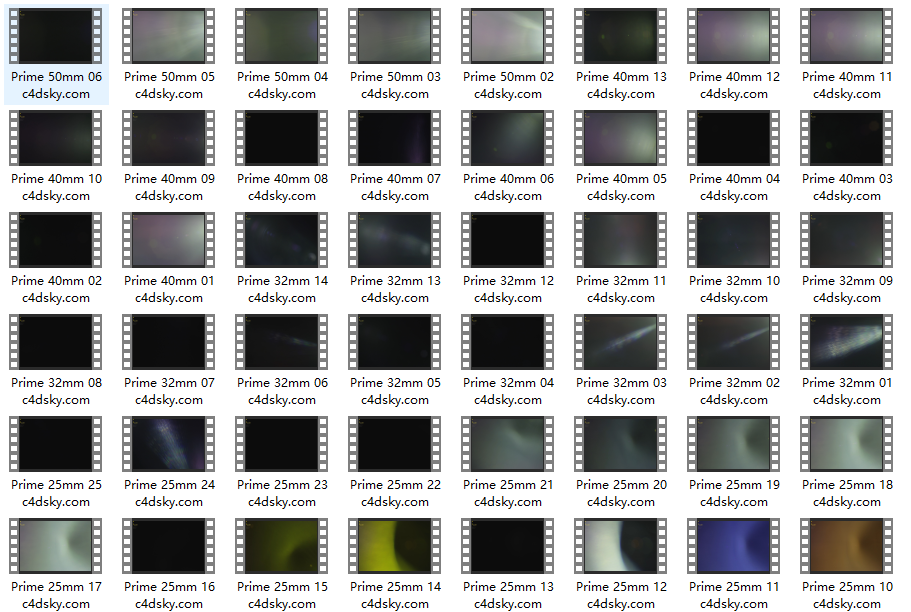Click the Prime 25mm 18 video thumbnail
The width and height of the screenshot is (911, 612).
847,443
